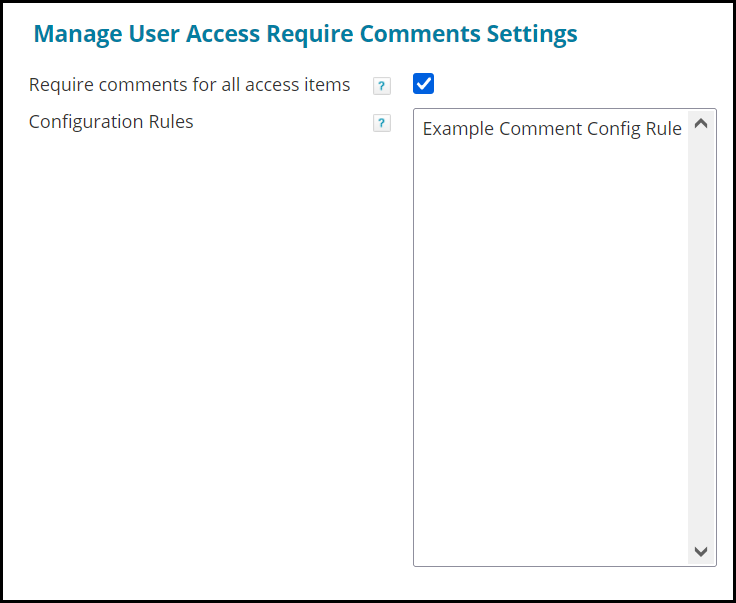Click the Configuration Rules field label
This screenshot has height=603, width=736.
tap(111, 122)
